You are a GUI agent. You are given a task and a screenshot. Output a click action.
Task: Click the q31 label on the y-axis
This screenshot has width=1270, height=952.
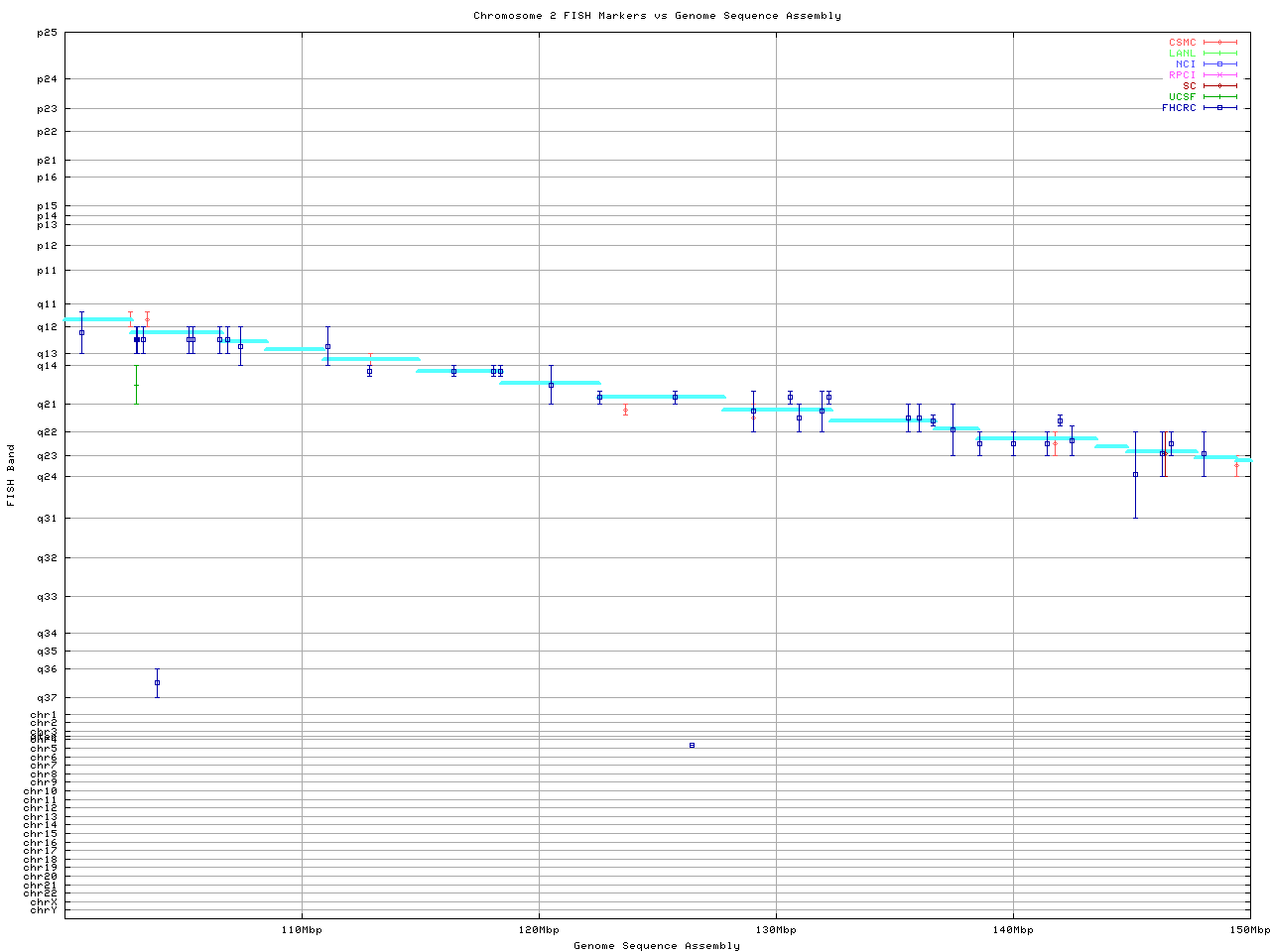pyautogui.click(x=48, y=519)
